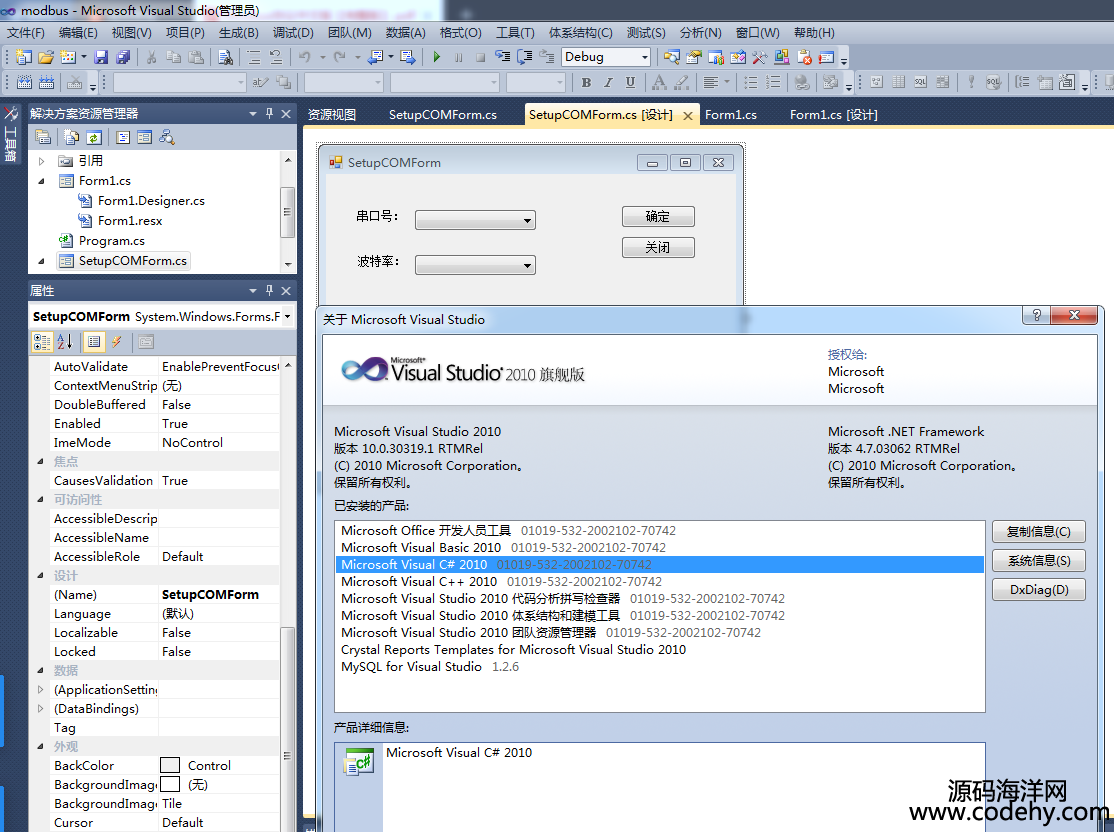1114x832 pixels.
Task: Click the New Project toolbar icon
Action: [x=23, y=57]
